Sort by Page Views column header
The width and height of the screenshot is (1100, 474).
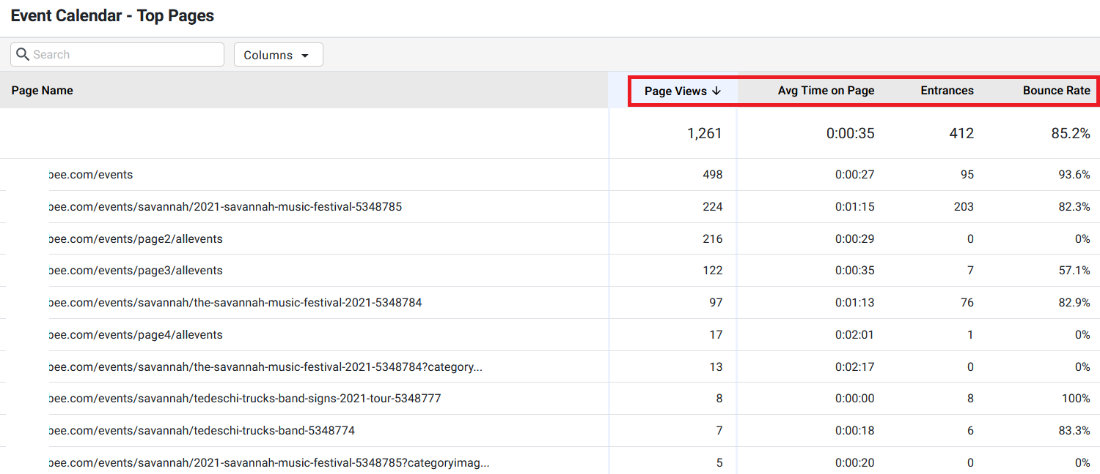[x=683, y=90]
